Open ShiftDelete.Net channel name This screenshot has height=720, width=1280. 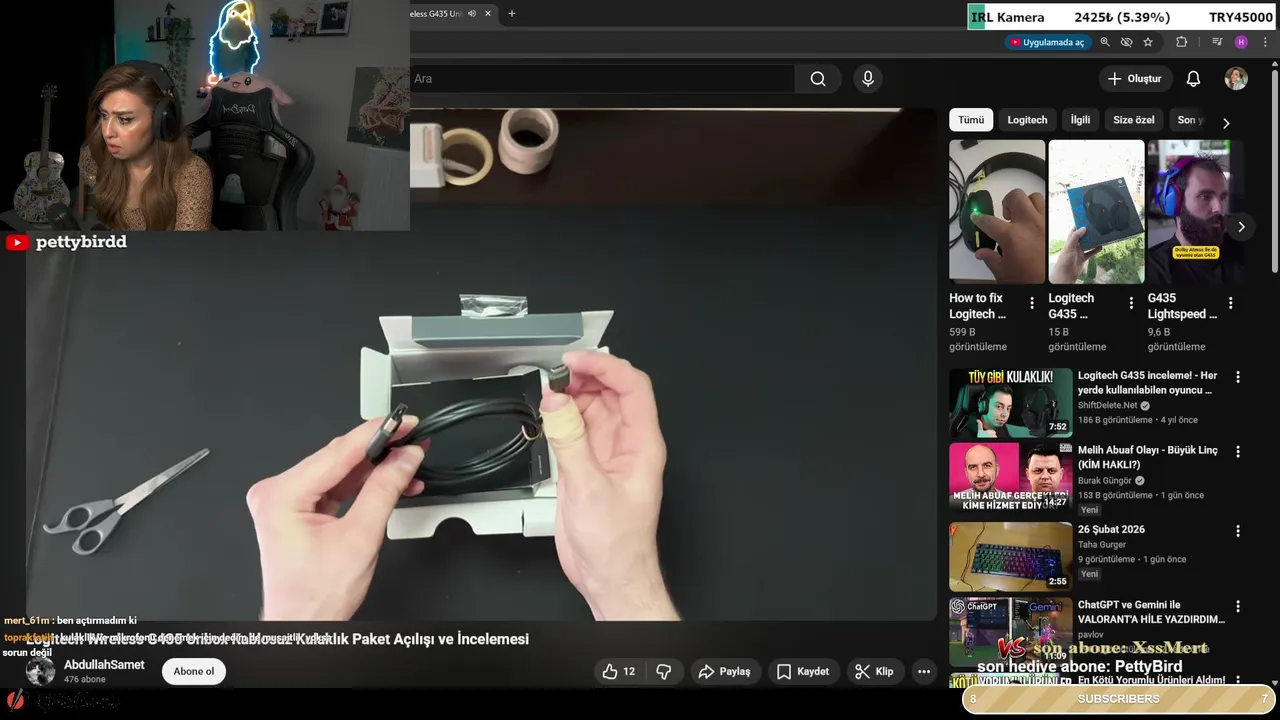(1107, 406)
